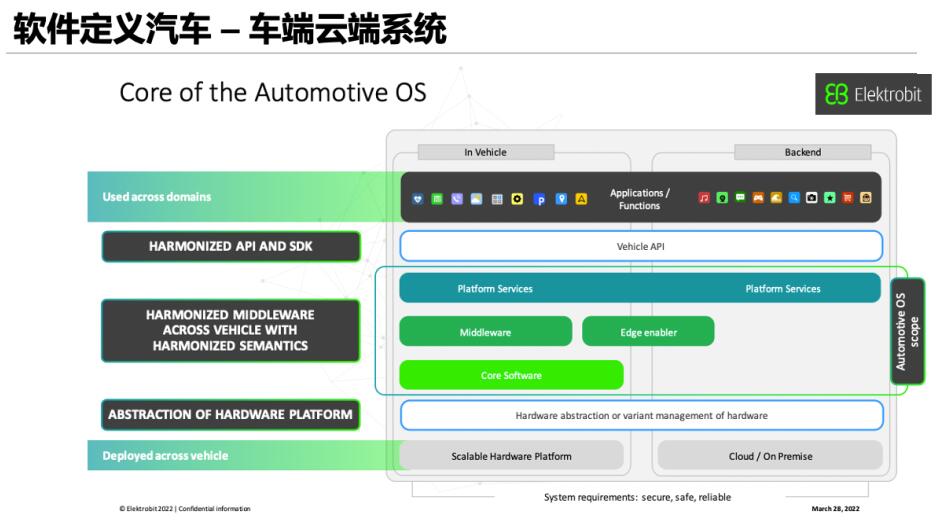Click the Vehicle API box
Viewport: 944px width, 525px height.
click(641, 246)
